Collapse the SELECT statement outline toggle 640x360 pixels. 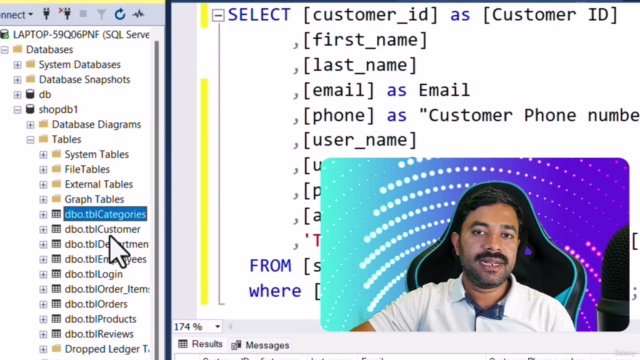pos(218,16)
